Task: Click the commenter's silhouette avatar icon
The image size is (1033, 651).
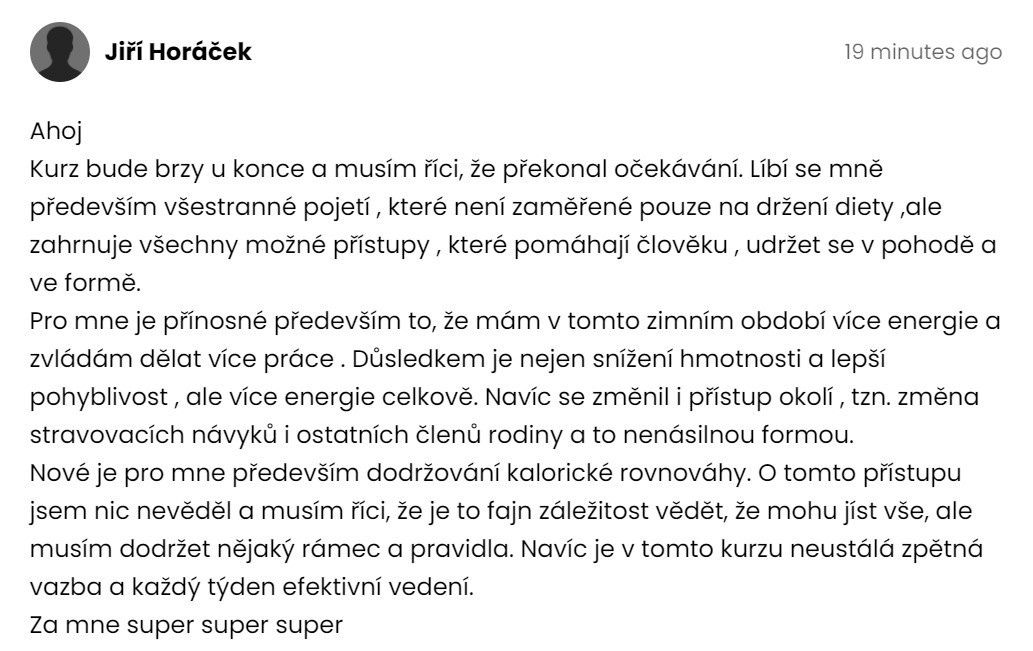Action: (60, 52)
